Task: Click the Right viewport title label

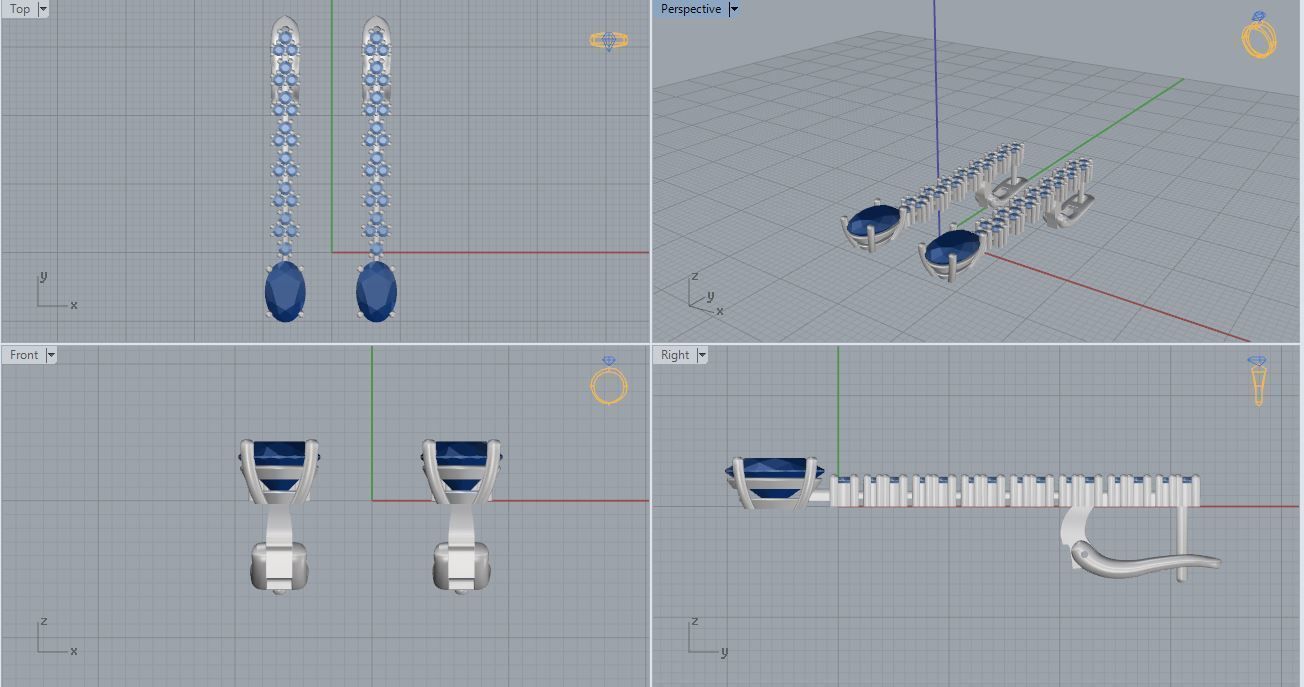Action: [675, 355]
